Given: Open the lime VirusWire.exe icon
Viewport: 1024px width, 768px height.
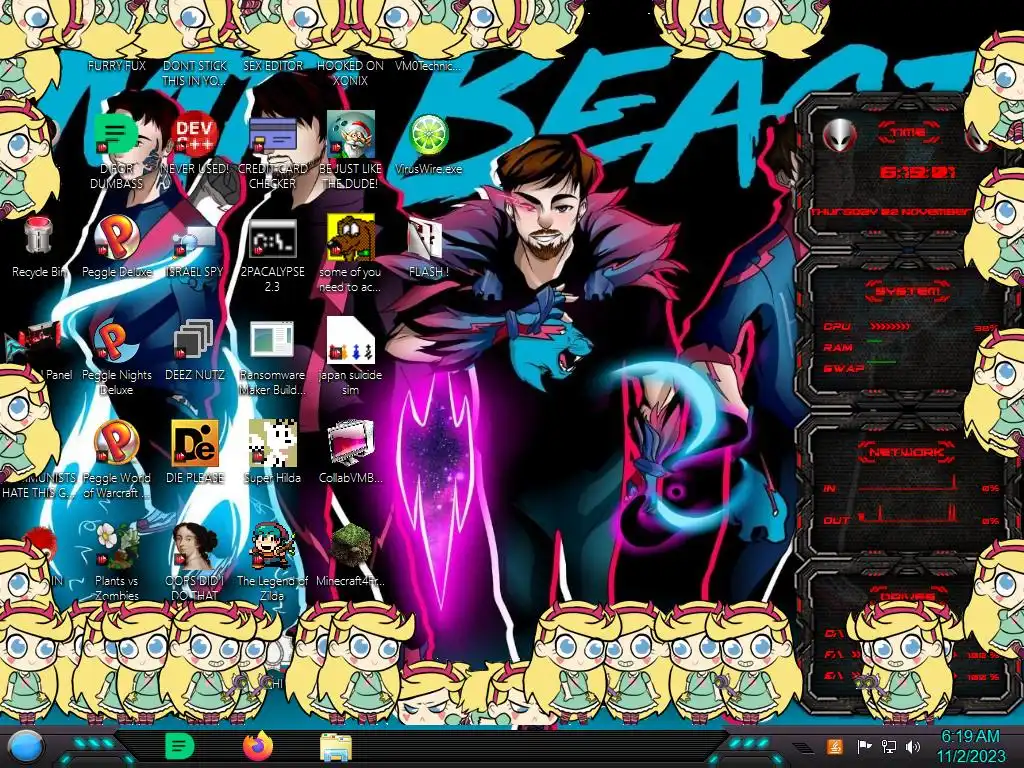Looking at the screenshot, I should click(x=428, y=135).
